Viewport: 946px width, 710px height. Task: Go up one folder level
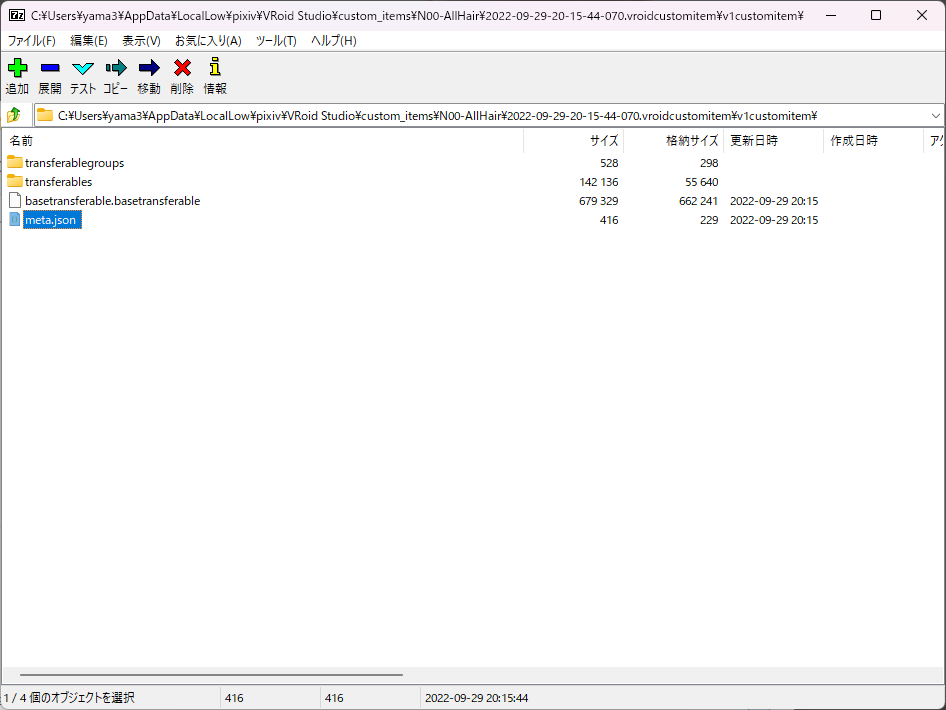(x=14, y=115)
